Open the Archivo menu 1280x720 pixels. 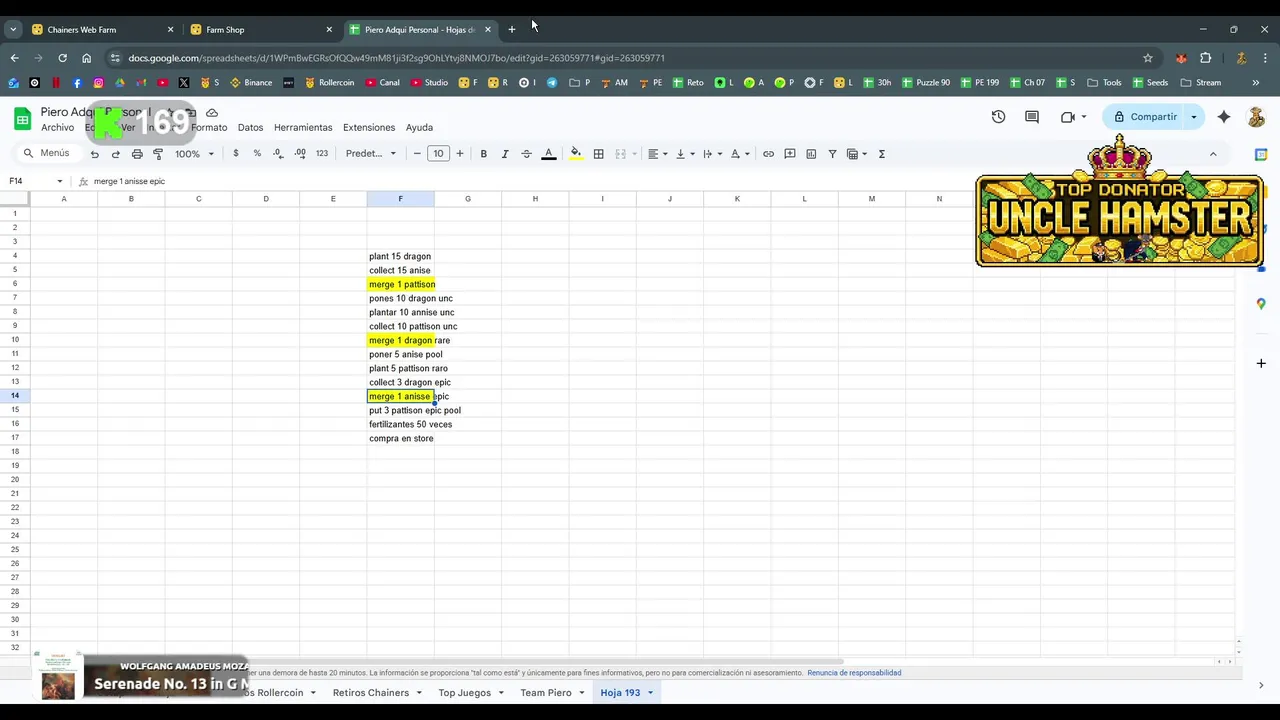coord(58,128)
